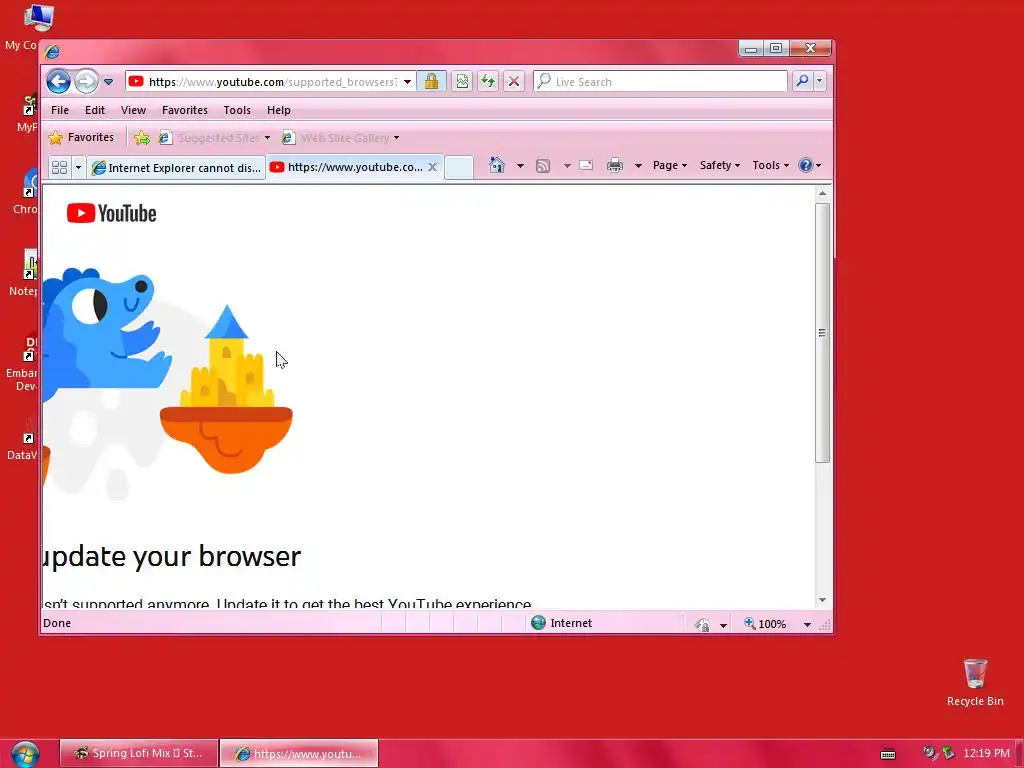
Task: Expand the tab list dropdown arrow
Action: 78,168
